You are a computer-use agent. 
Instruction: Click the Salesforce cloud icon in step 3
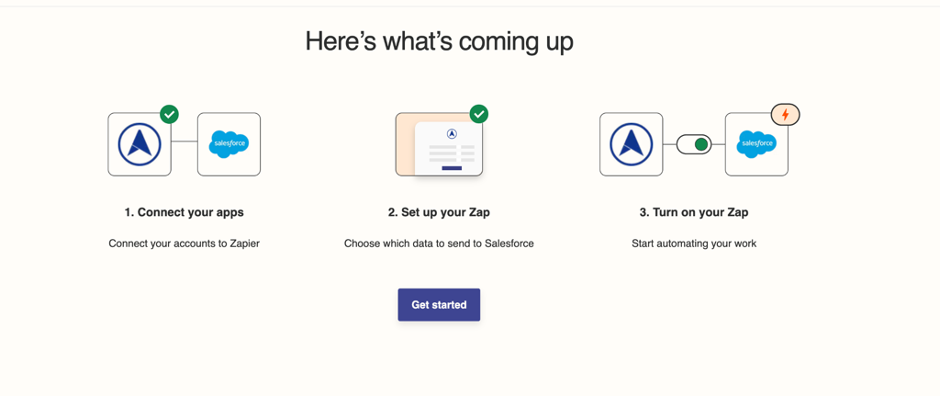(757, 145)
